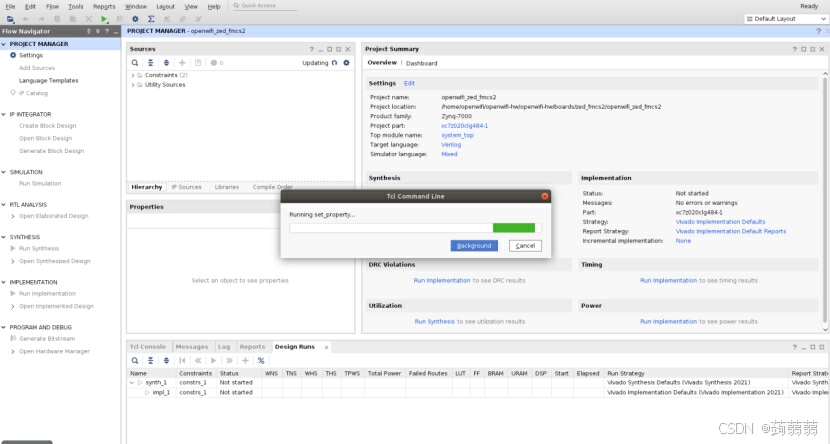Toggle percentage icon in Design Runs toolbar
The image size is (830, 444).
(x=261, y=360)
